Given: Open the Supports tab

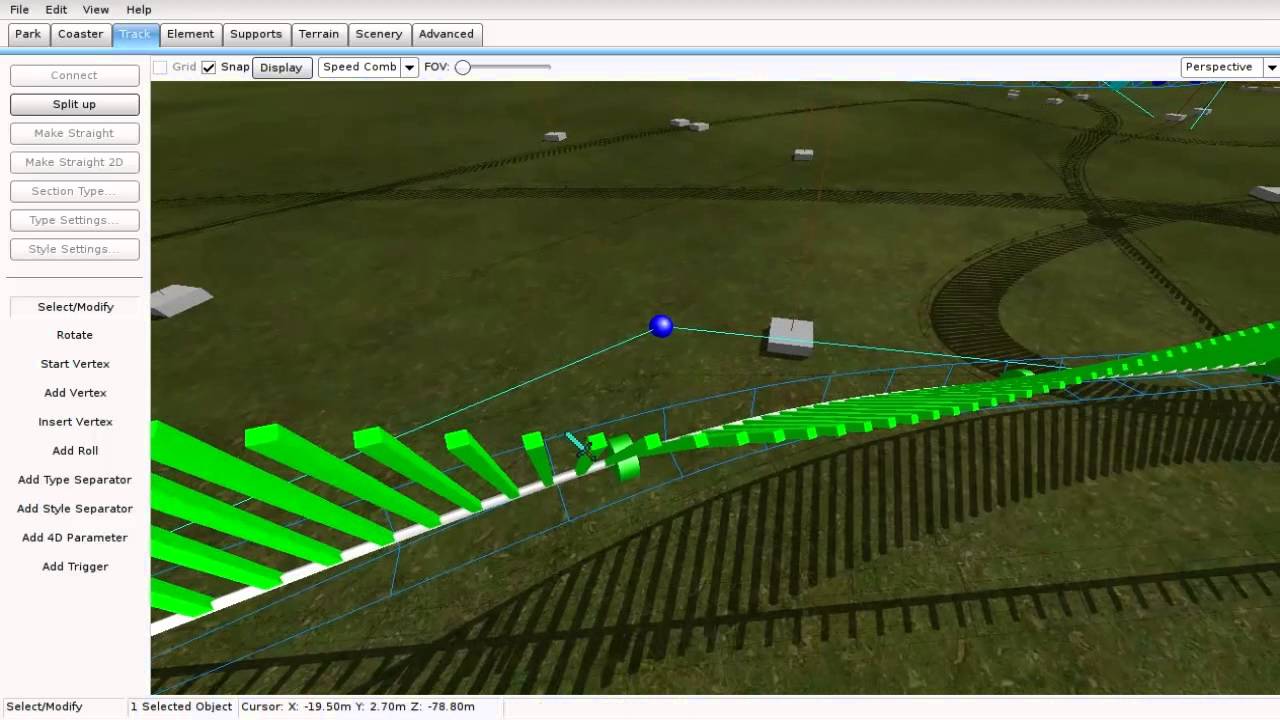Looking at the screenshot, I should tap(256, 34).
